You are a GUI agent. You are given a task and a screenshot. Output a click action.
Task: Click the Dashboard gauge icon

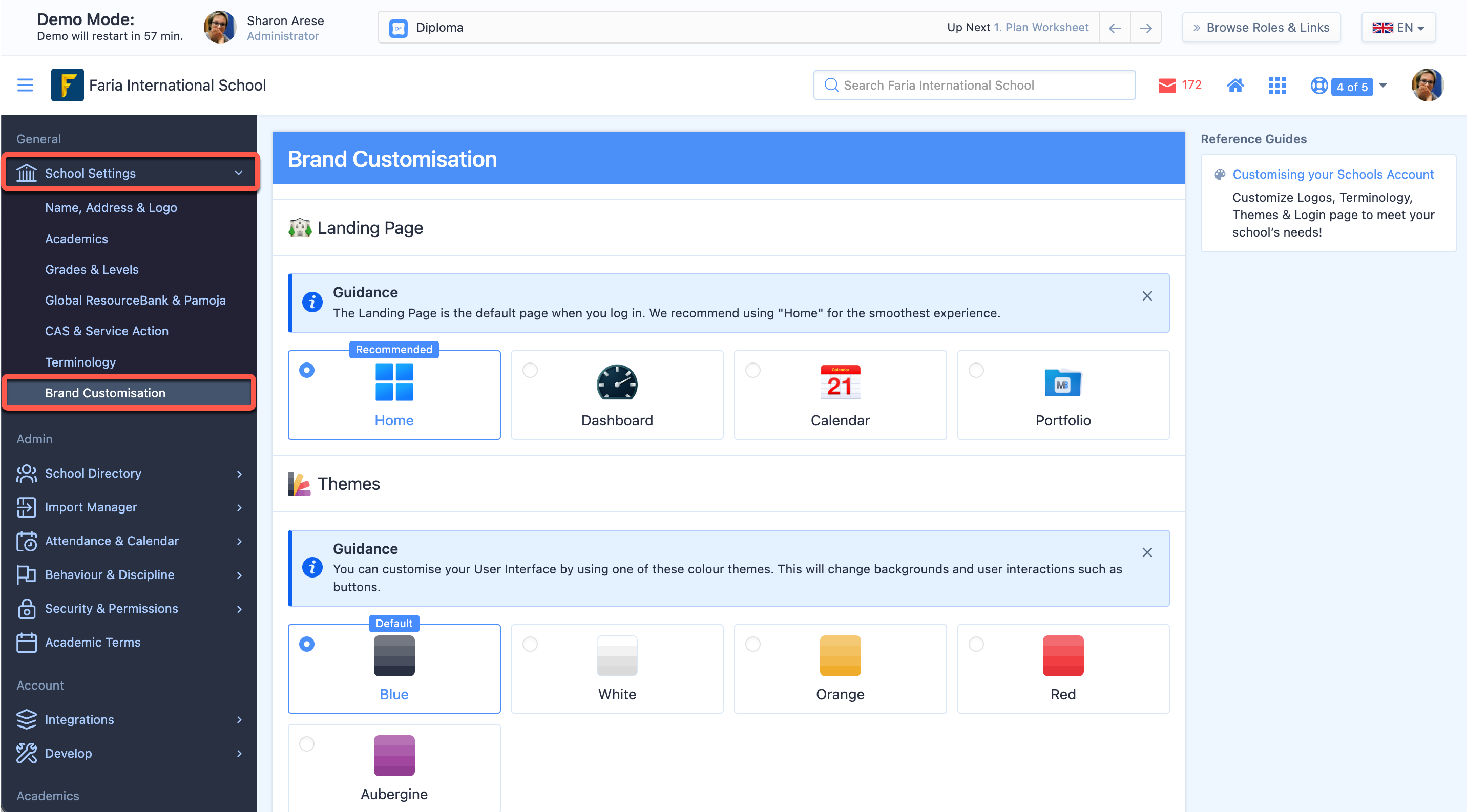617,382
